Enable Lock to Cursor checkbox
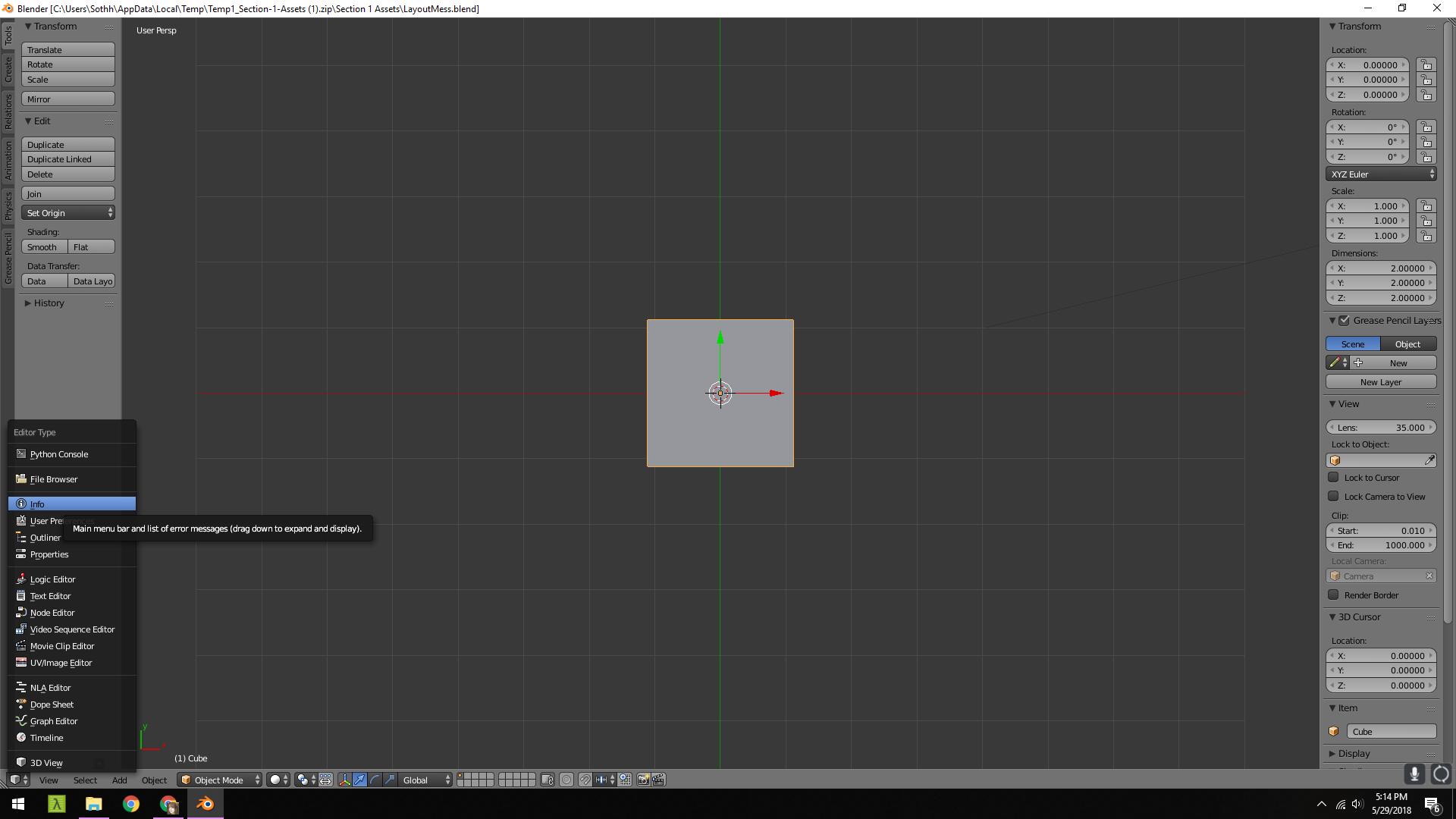This screenshot has width=1456, height=819. (1333, 478)
